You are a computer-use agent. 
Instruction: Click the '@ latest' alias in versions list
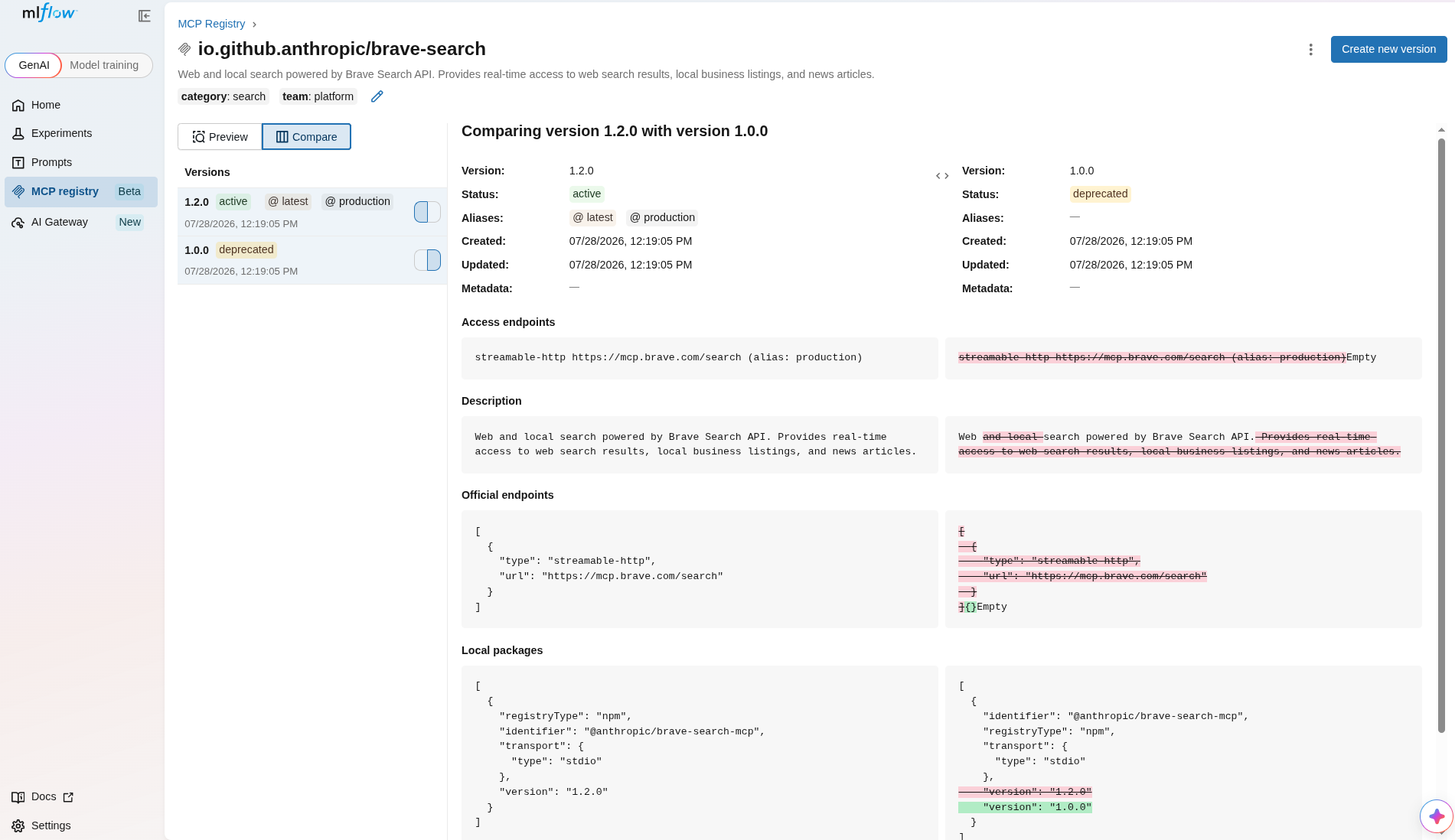[288, 201]
